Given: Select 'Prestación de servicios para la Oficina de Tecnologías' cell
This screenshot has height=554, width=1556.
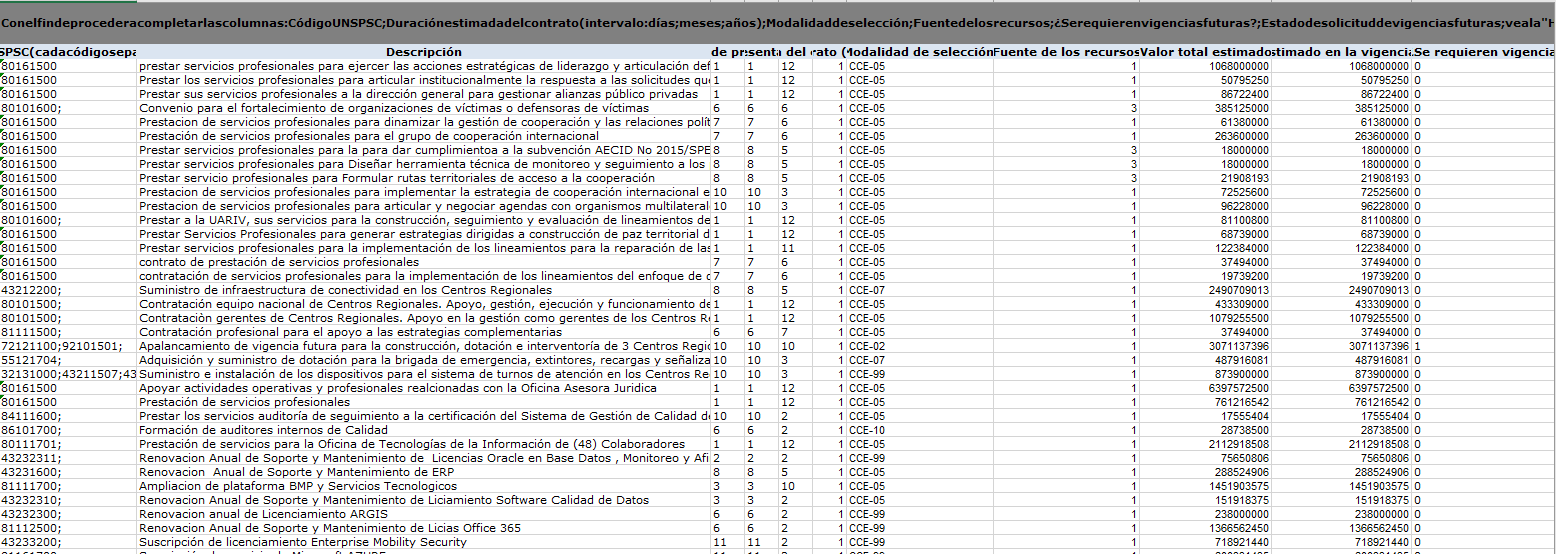Looking at the screenshot, I should [x=424, y=443].
